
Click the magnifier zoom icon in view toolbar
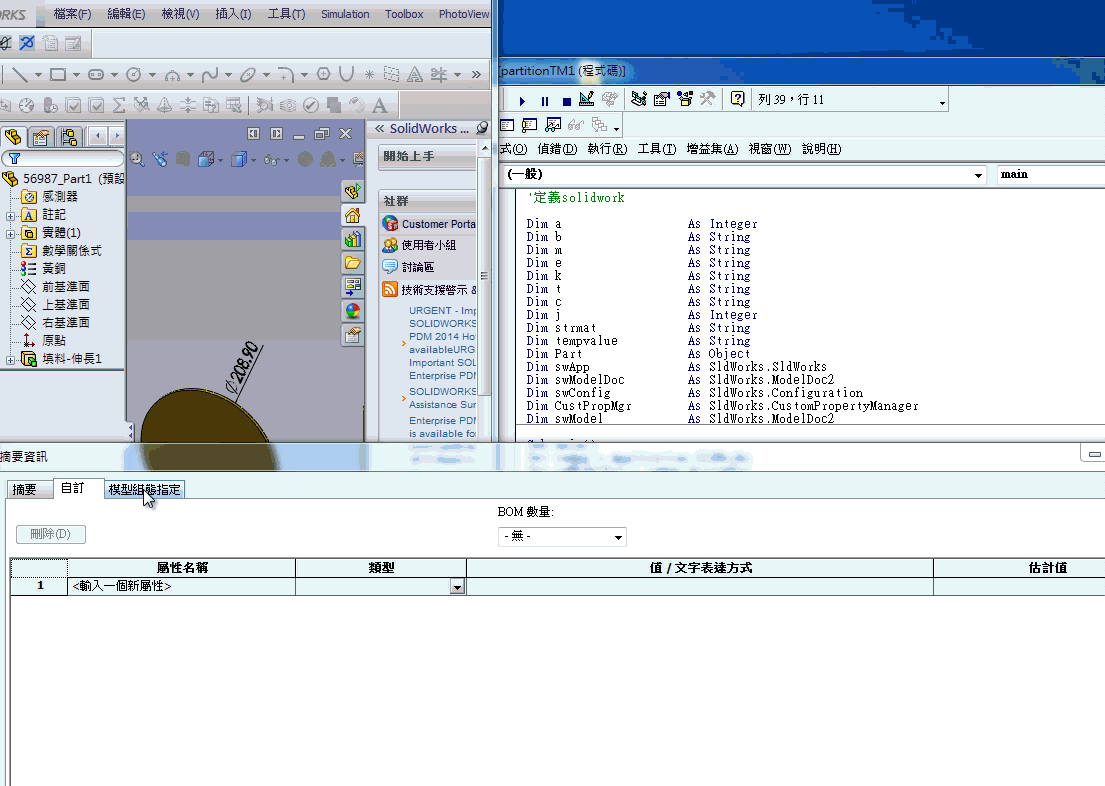(137, 158)
